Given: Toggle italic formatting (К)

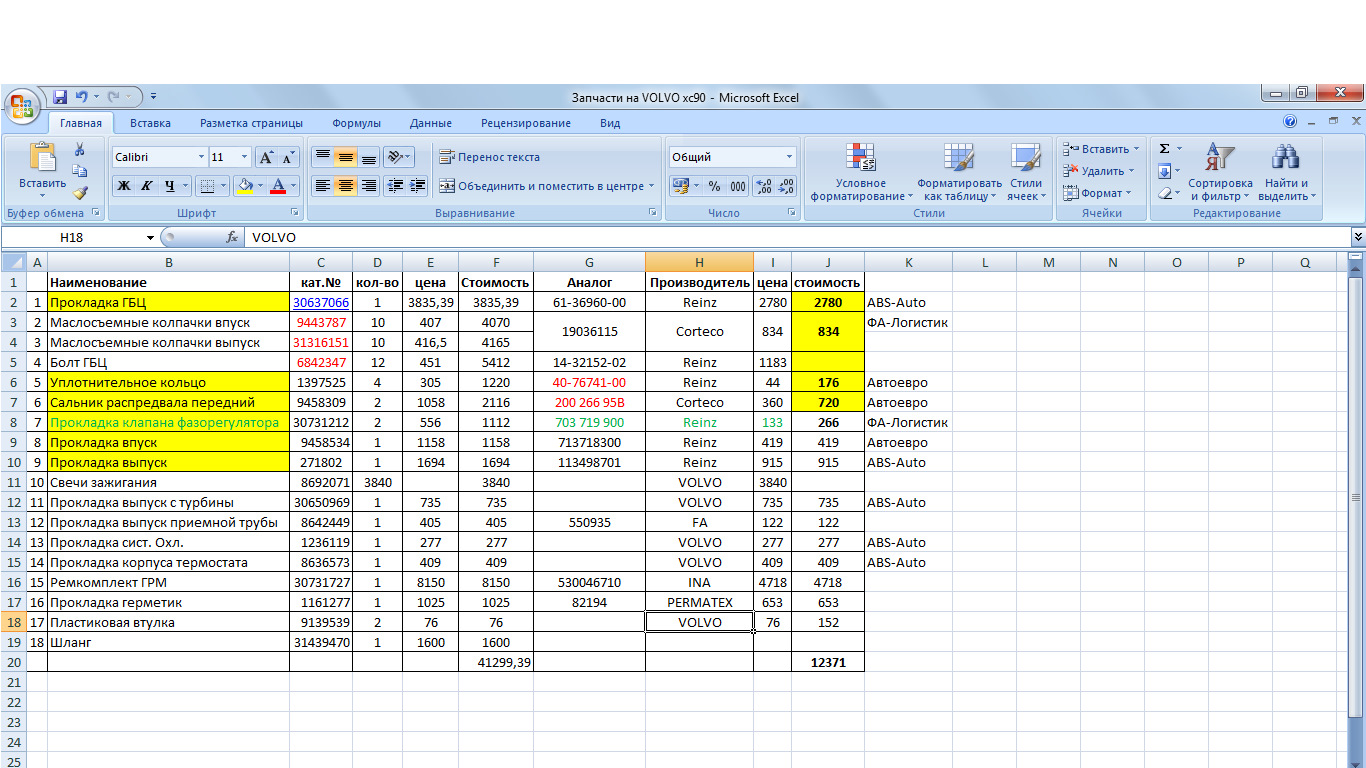Looking at the screenshot, I should tap(147, 186).
